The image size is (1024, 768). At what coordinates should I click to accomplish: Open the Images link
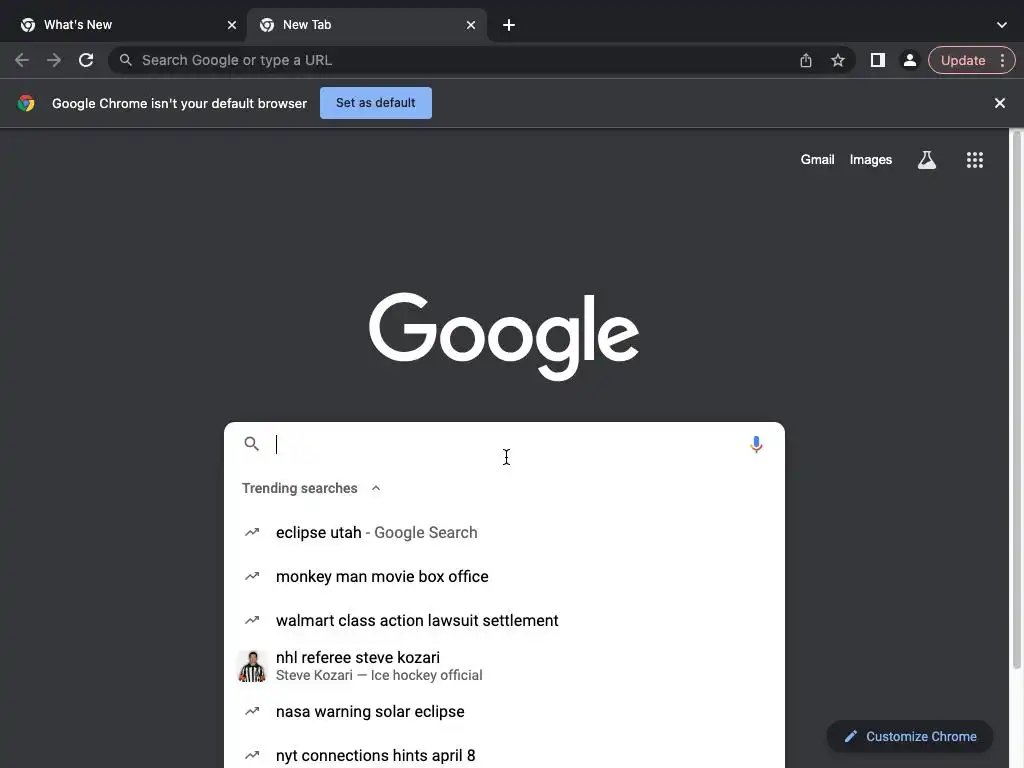(x=871, y=160)
